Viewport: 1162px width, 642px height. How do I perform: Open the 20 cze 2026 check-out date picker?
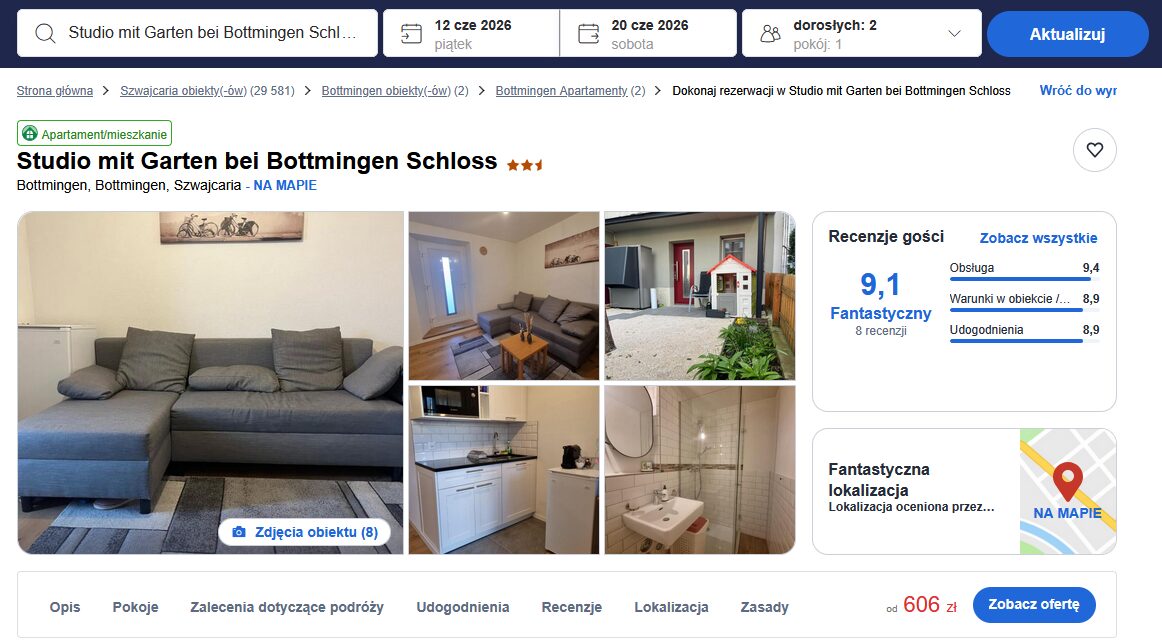pyautogui.click(x=648, y=33)
